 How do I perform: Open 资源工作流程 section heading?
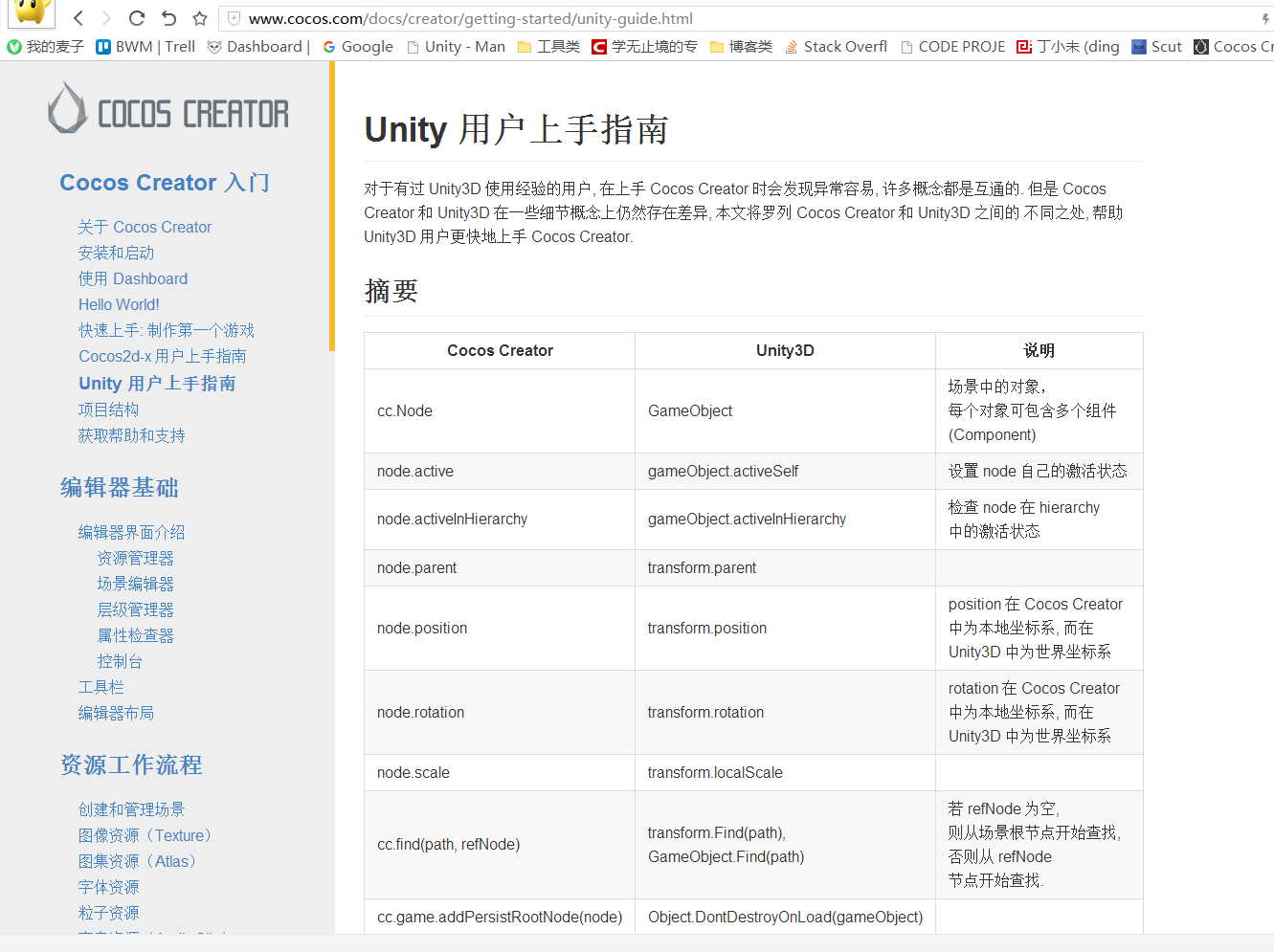[131, 765]
